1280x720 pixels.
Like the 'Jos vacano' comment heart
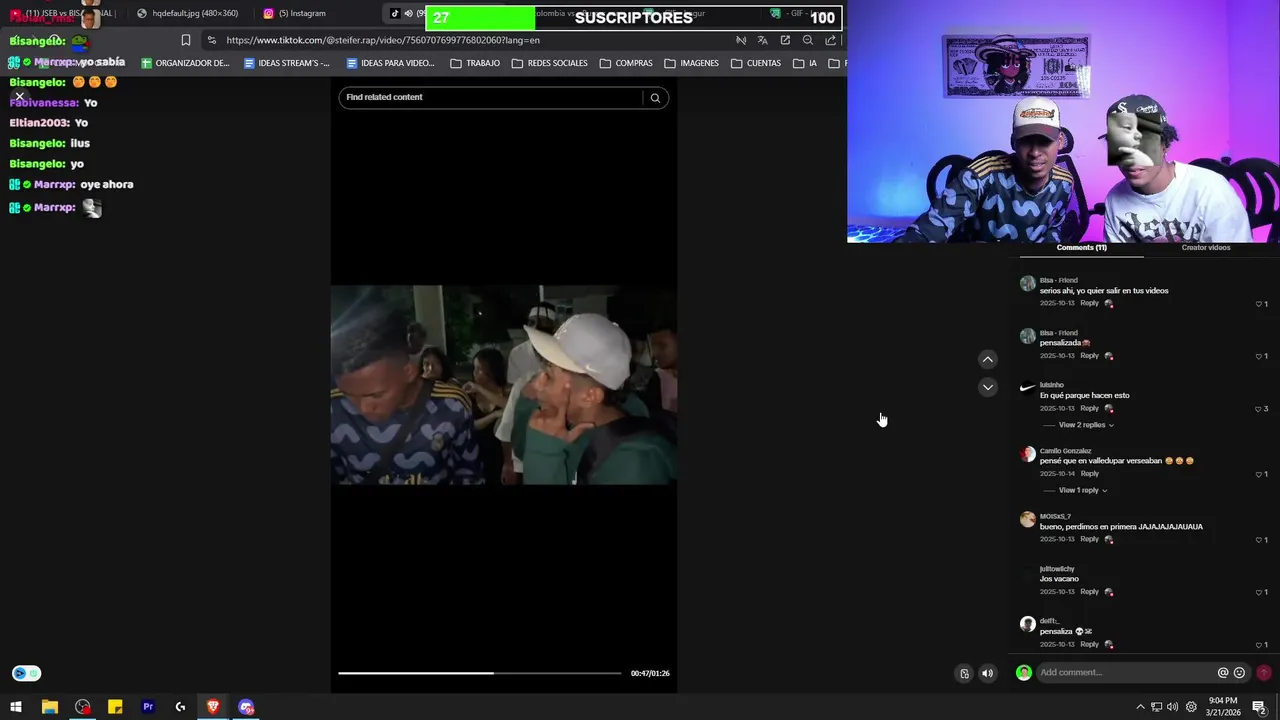tap(1259, 593)
